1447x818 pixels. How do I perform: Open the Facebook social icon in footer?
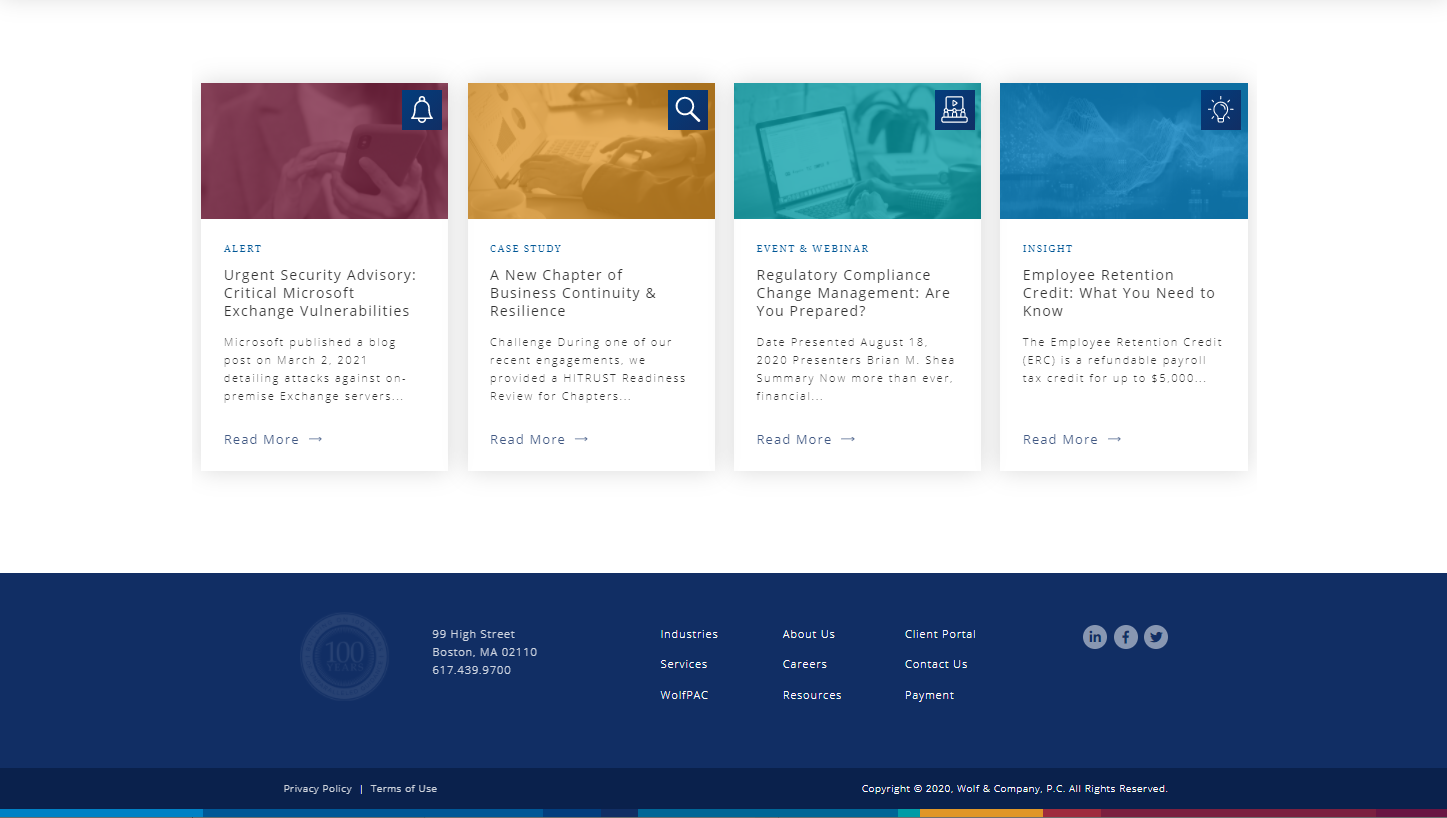click(x=1126, y=637)
